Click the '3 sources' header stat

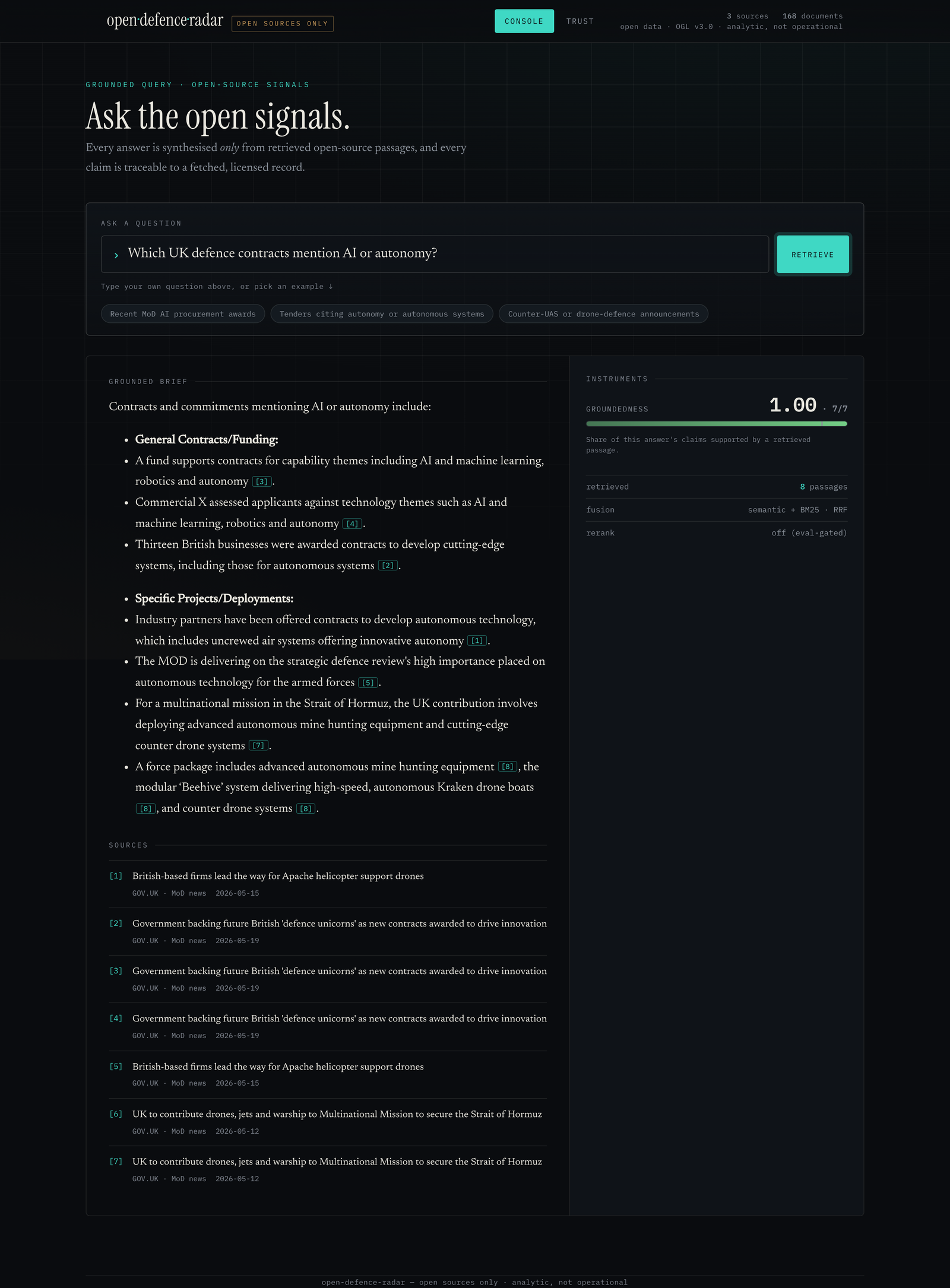pyautogui.click(x=748, y=16)
